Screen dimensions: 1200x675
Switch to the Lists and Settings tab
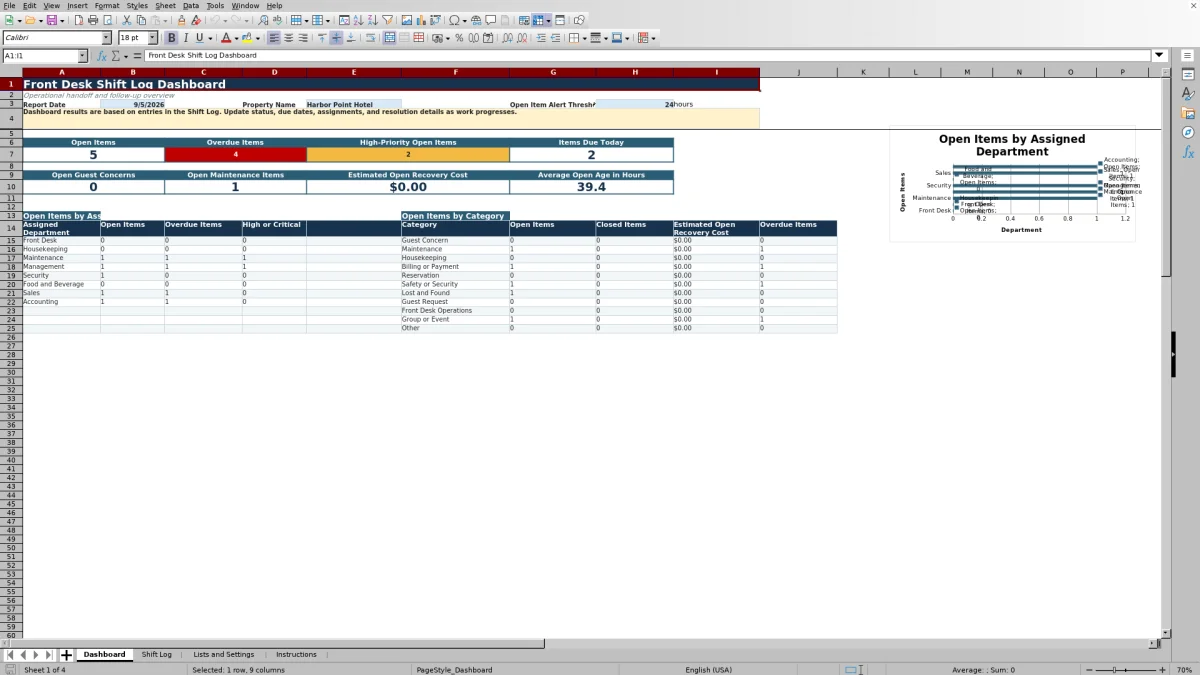pyautogui.click(x=224, y=655)
